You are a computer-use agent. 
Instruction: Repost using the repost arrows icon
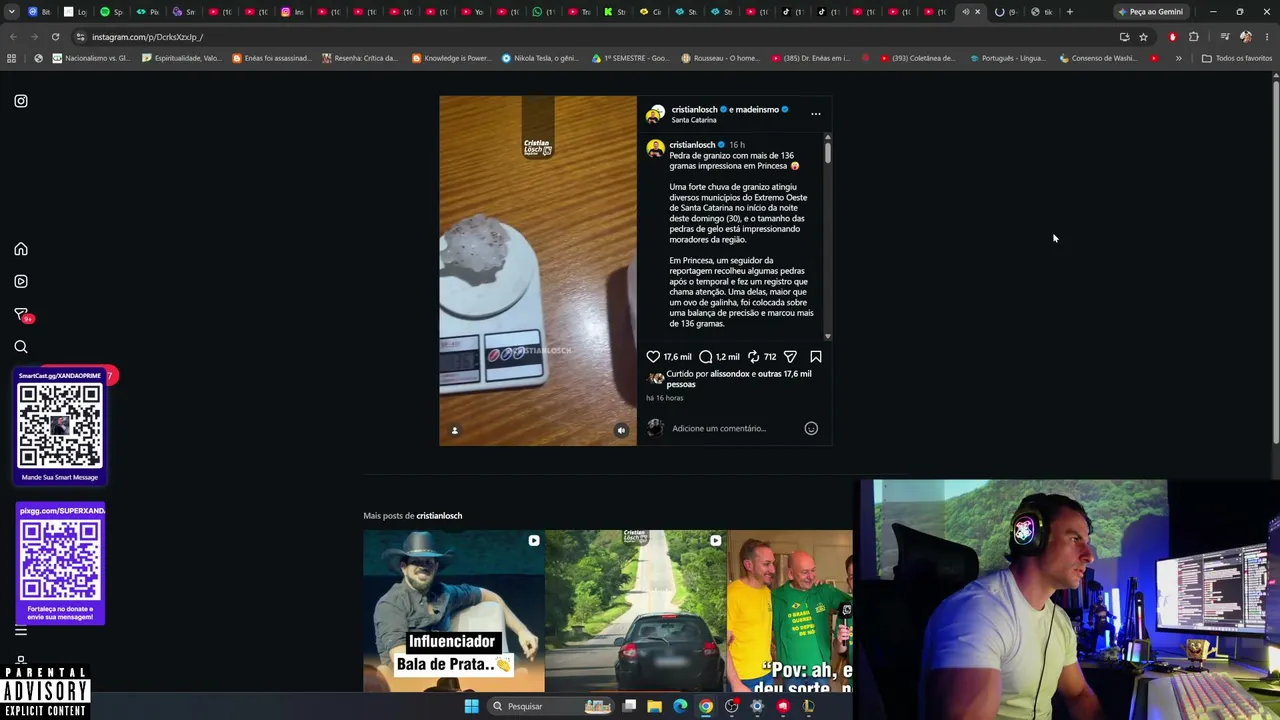[x=754, y=356]
